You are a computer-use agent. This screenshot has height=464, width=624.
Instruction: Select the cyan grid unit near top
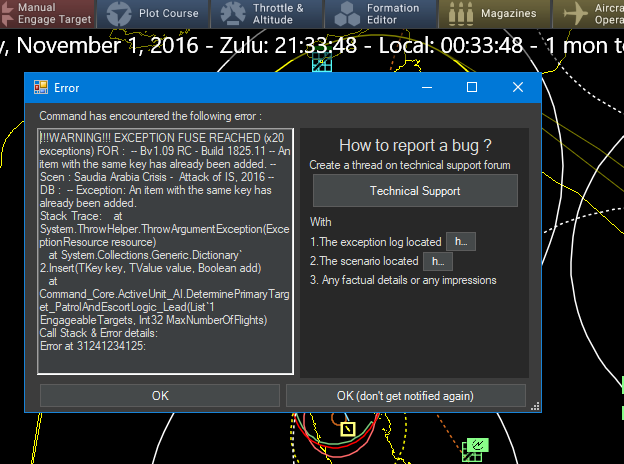tap(322, 62)
